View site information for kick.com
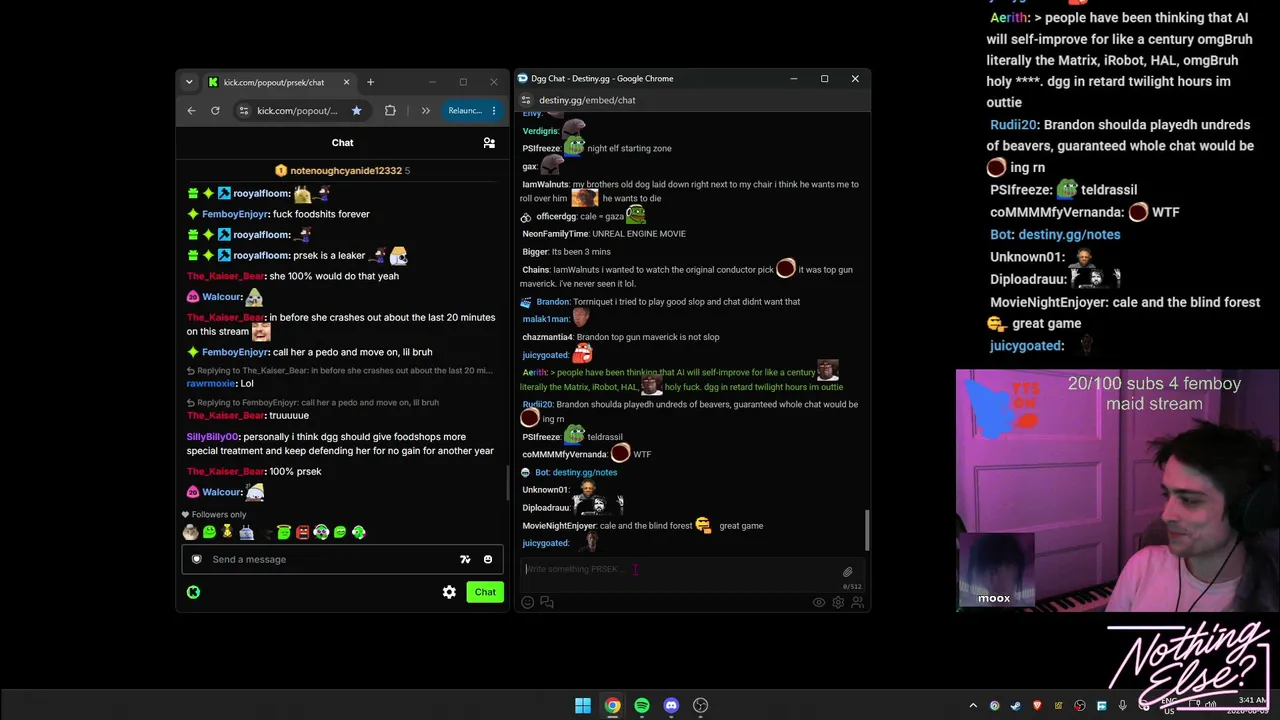 click(x=243, y=110)
